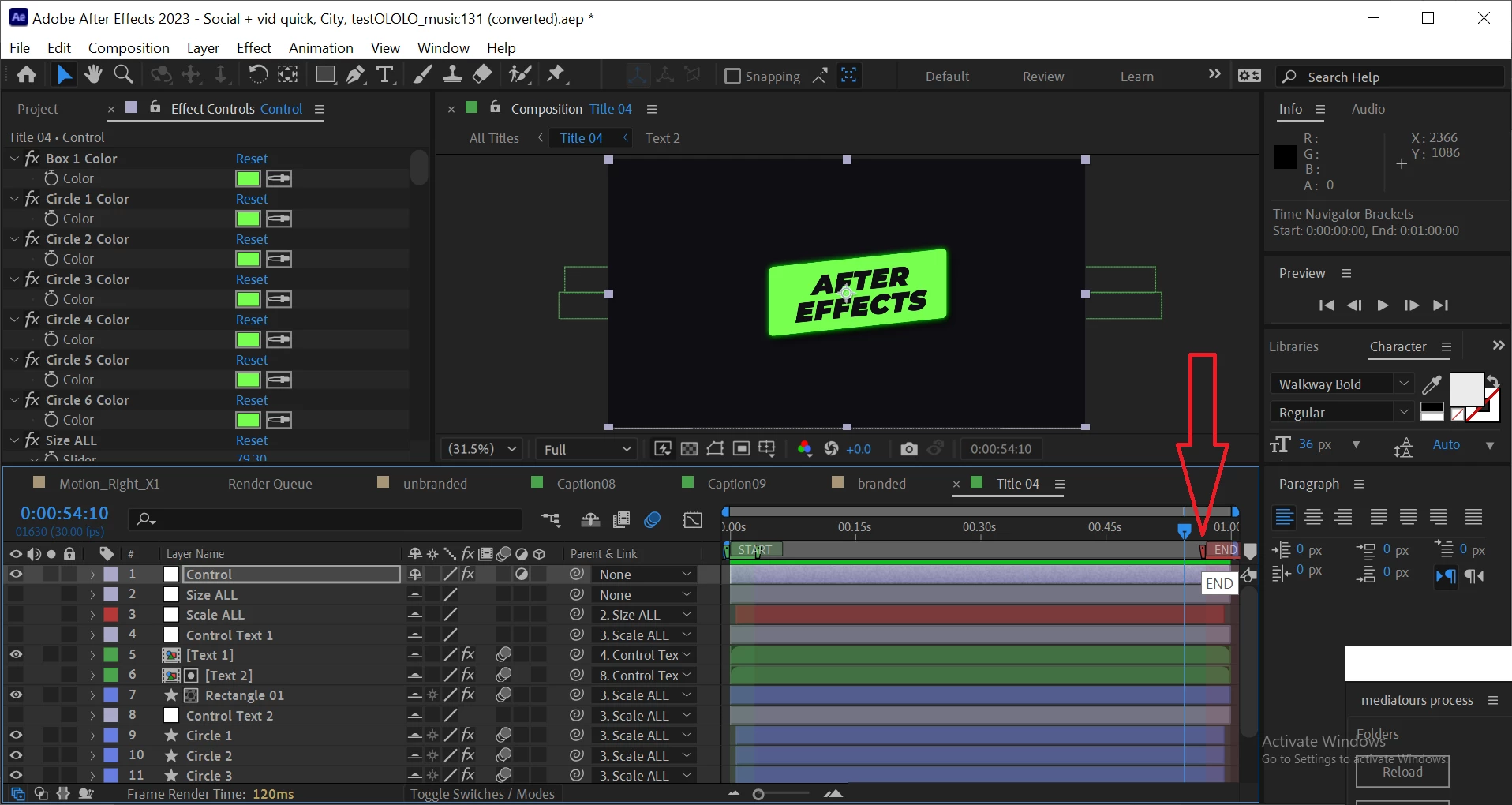The height and width of the screenshot is (805, 1512).
Task: Select the Zoom magnifier tool
Action: click(x=123, y=75)
